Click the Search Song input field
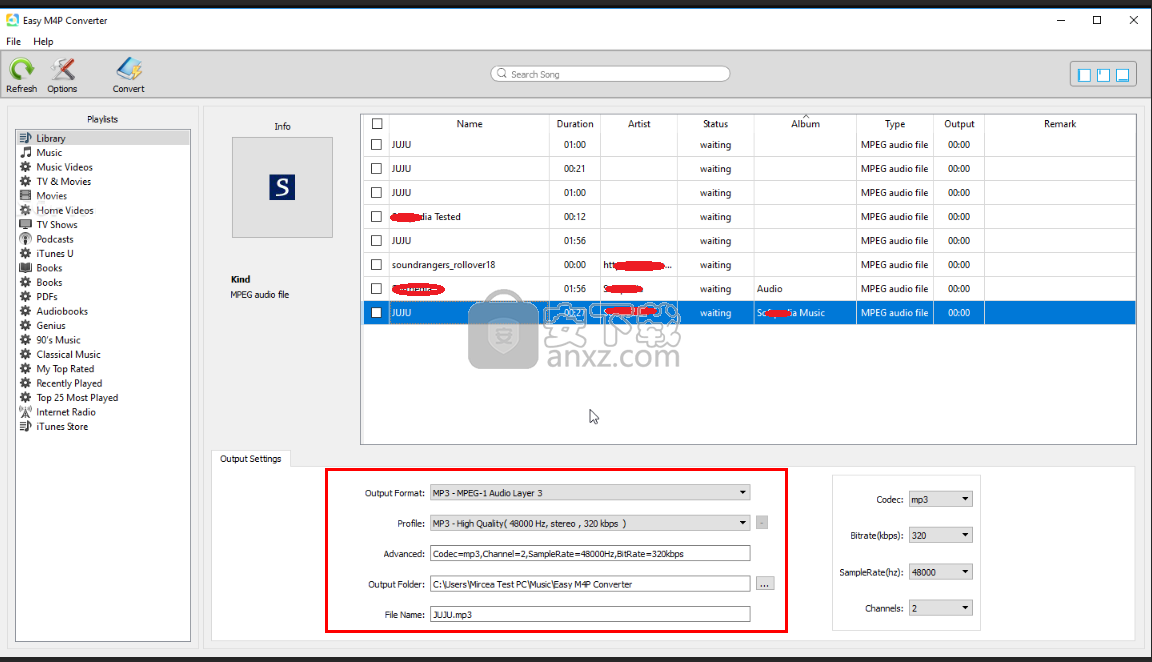The height and width of the screenshot is (662, 1152). pos(610,73)
